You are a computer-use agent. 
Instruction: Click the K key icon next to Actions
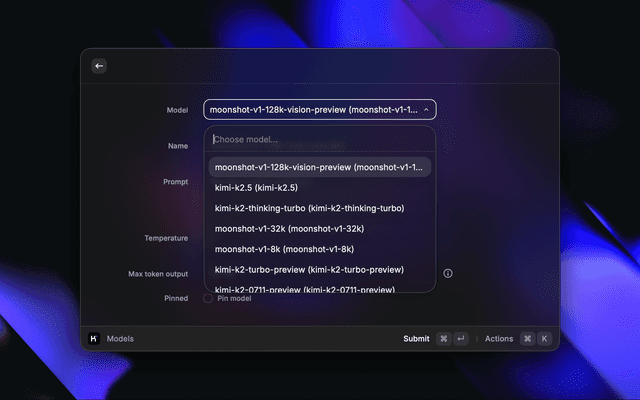pyautogui.click(x=544, y=339)
